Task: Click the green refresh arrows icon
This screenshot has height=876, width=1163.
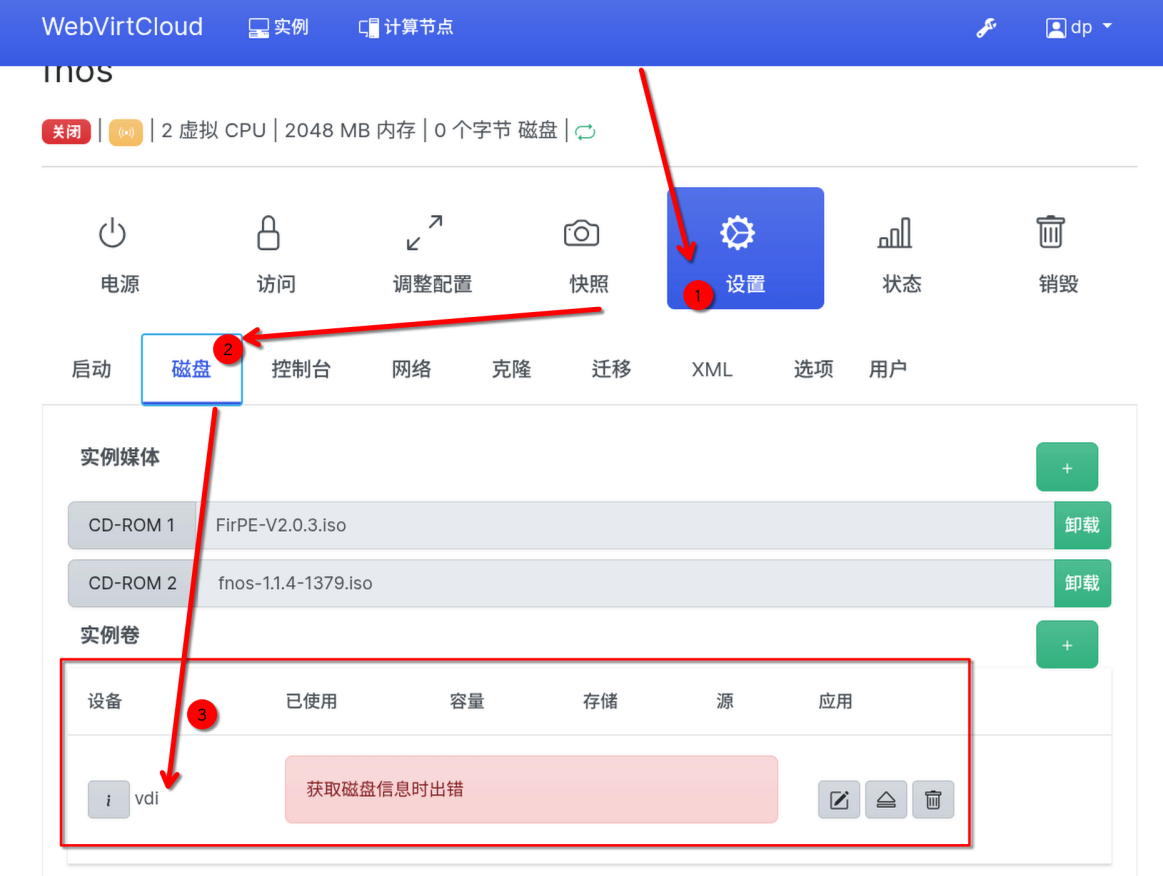Action: point(585,131)
